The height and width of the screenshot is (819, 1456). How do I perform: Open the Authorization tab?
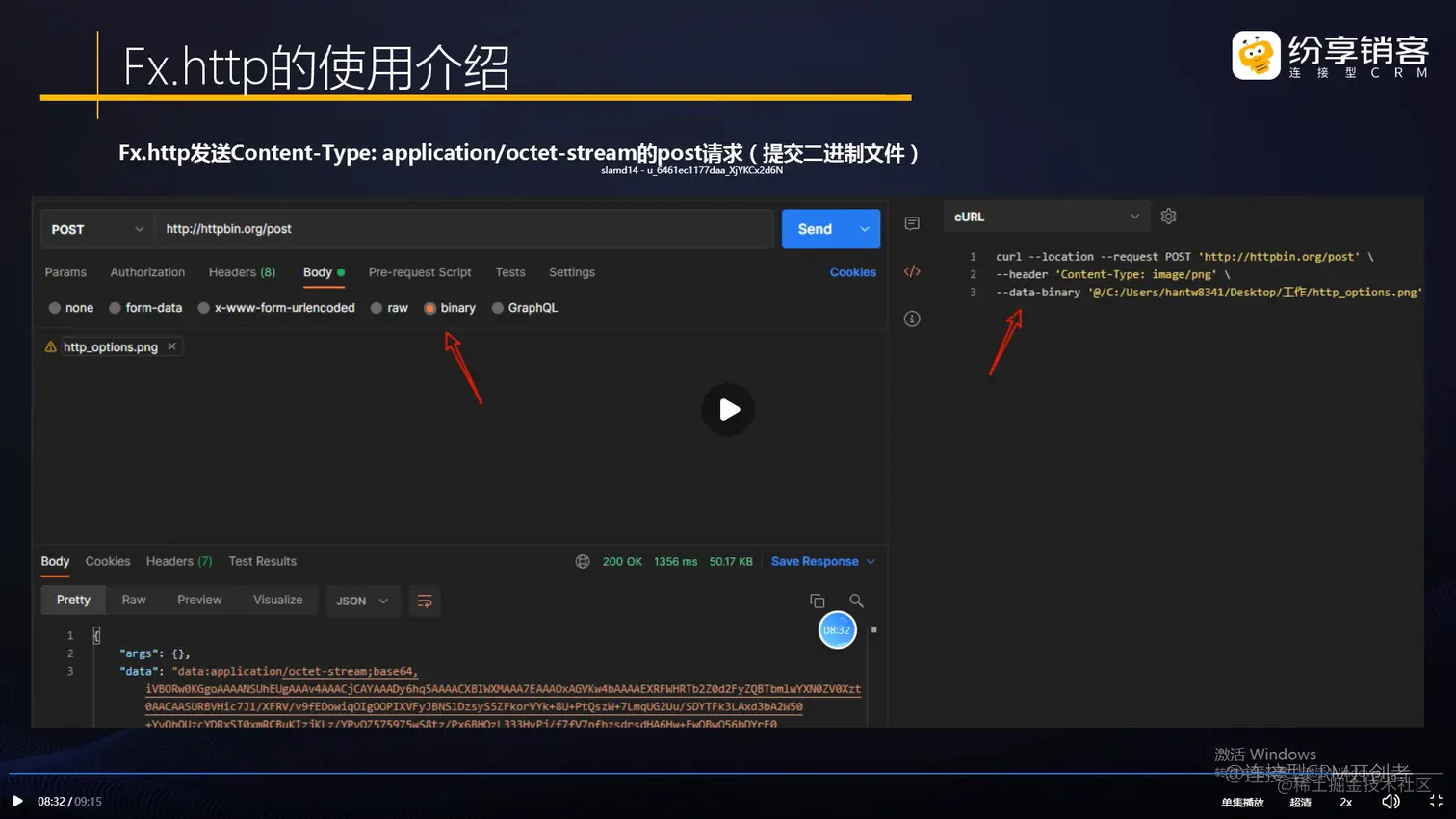tap(147, 272)
